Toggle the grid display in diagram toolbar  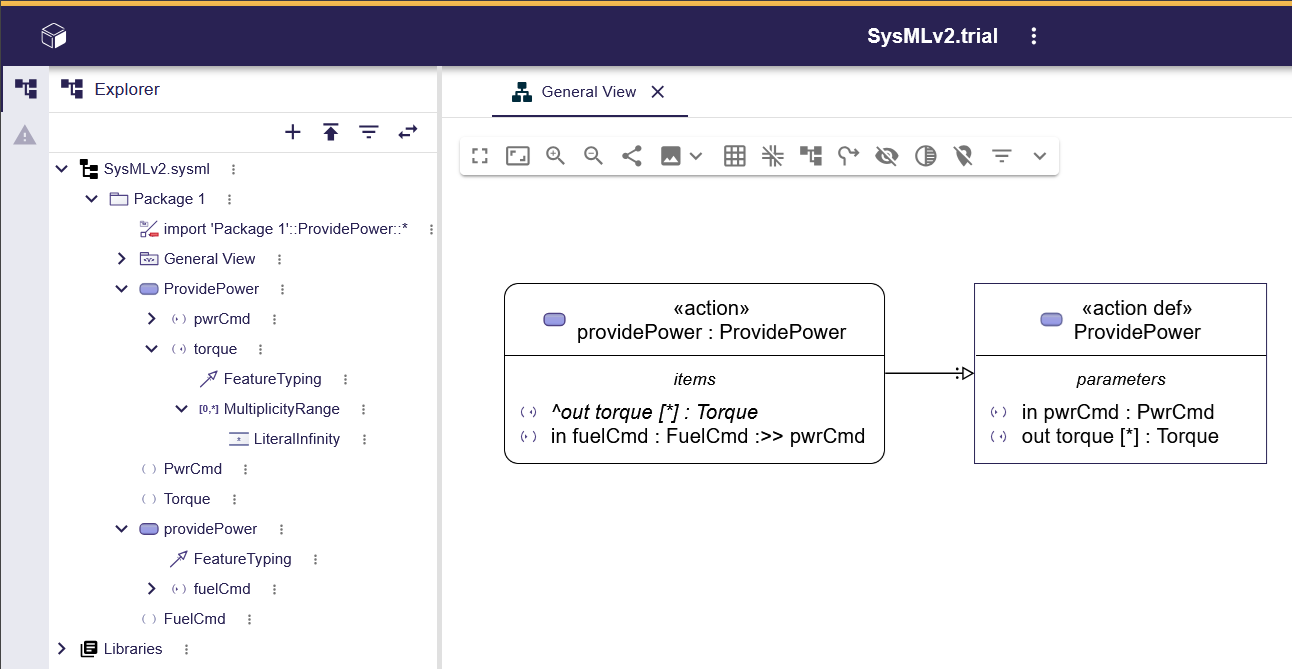click(x=734, y=156)
